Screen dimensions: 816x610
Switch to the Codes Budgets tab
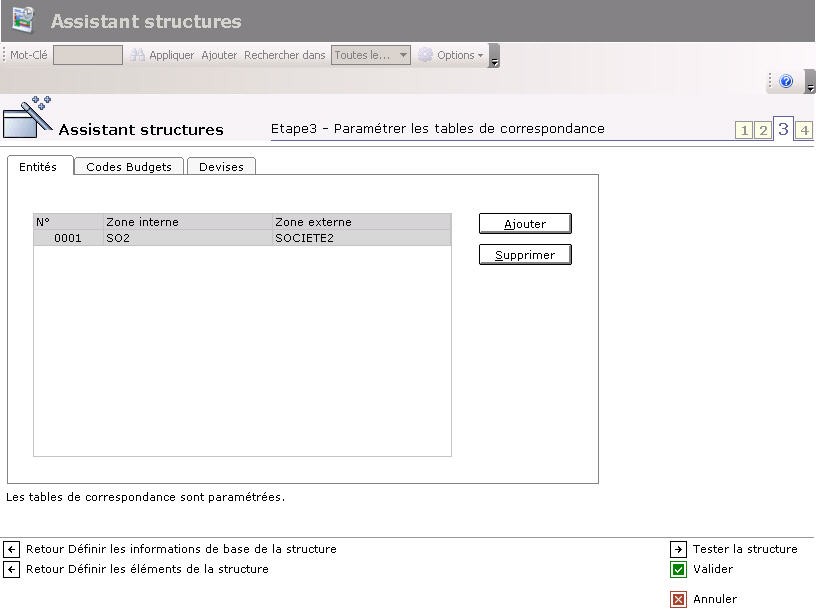pos(129,167)
